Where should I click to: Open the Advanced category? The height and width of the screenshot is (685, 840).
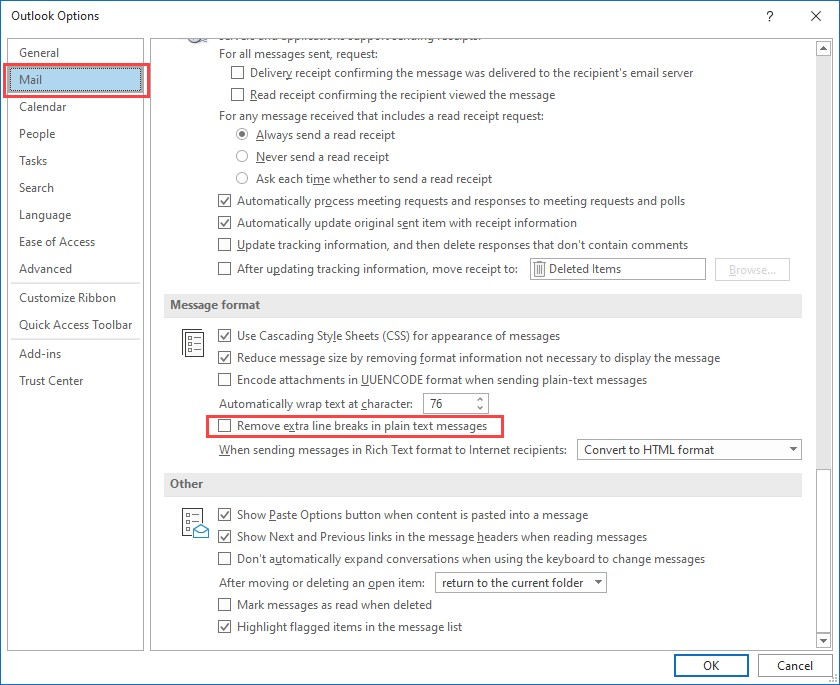pyautogui.click(x=76, y=269)
